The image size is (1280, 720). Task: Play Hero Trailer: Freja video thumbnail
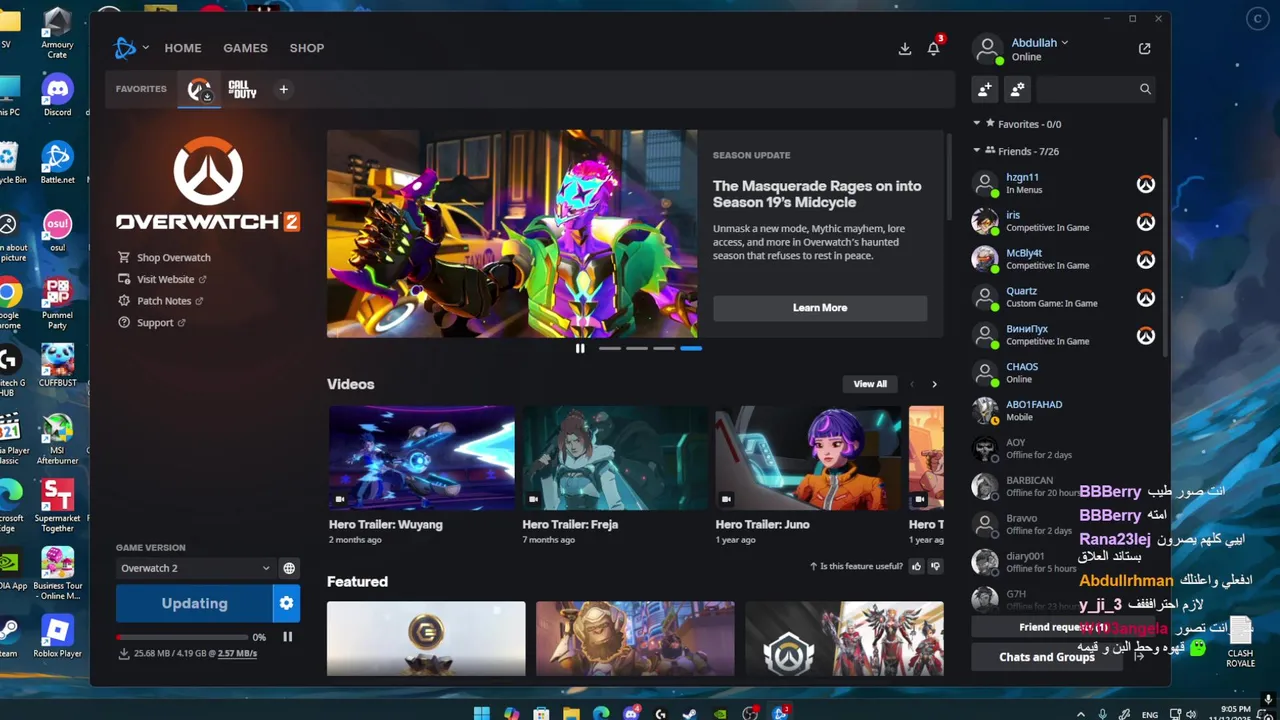615,458
